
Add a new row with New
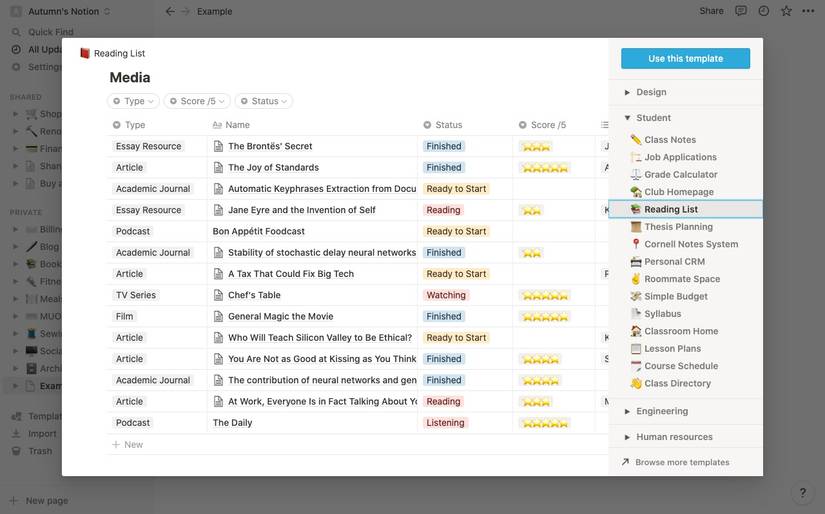pos(133,444)
